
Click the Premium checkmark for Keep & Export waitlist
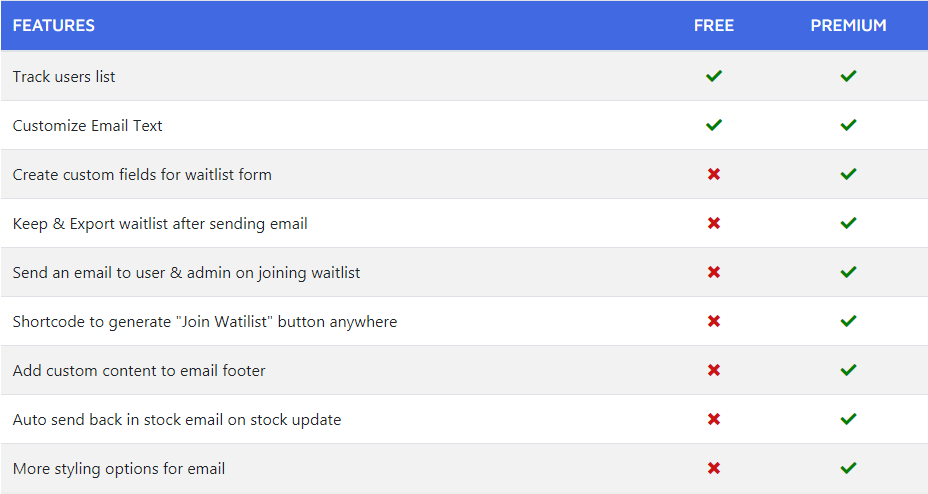coord(848,223)
